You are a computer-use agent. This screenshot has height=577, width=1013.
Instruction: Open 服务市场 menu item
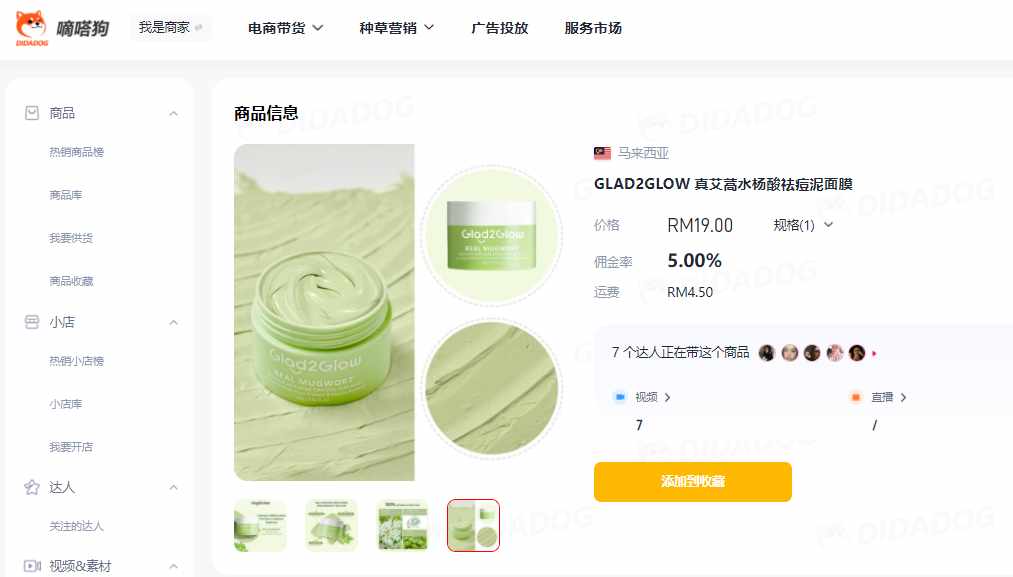[593, 28]
